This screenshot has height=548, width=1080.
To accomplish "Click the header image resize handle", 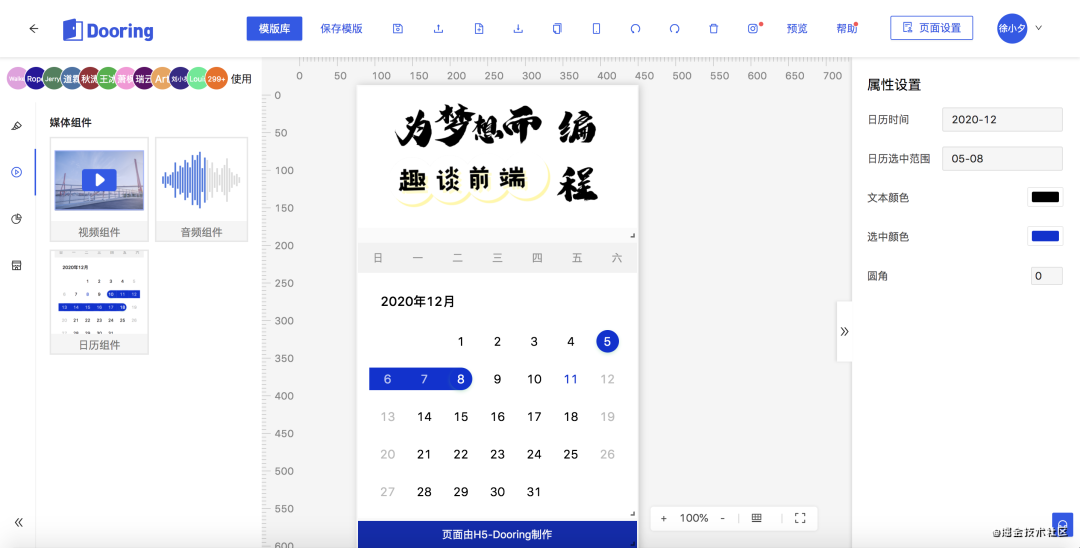I will click(632, 235).
